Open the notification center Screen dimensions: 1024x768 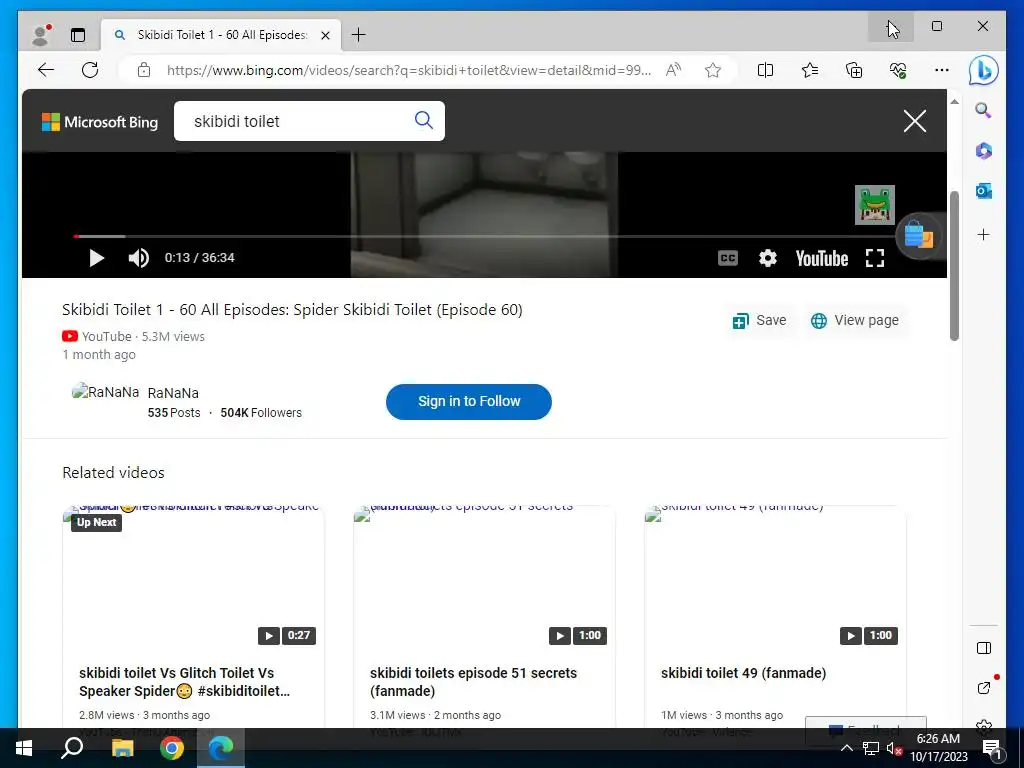[x=991, y=748]
